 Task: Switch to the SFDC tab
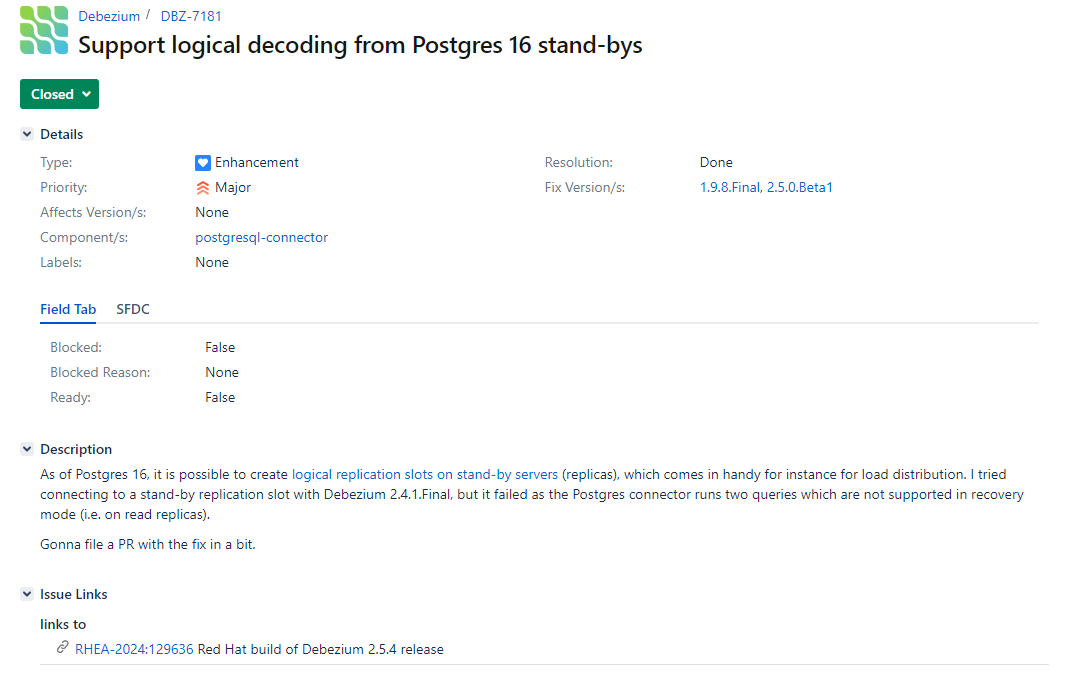[133, 310]
